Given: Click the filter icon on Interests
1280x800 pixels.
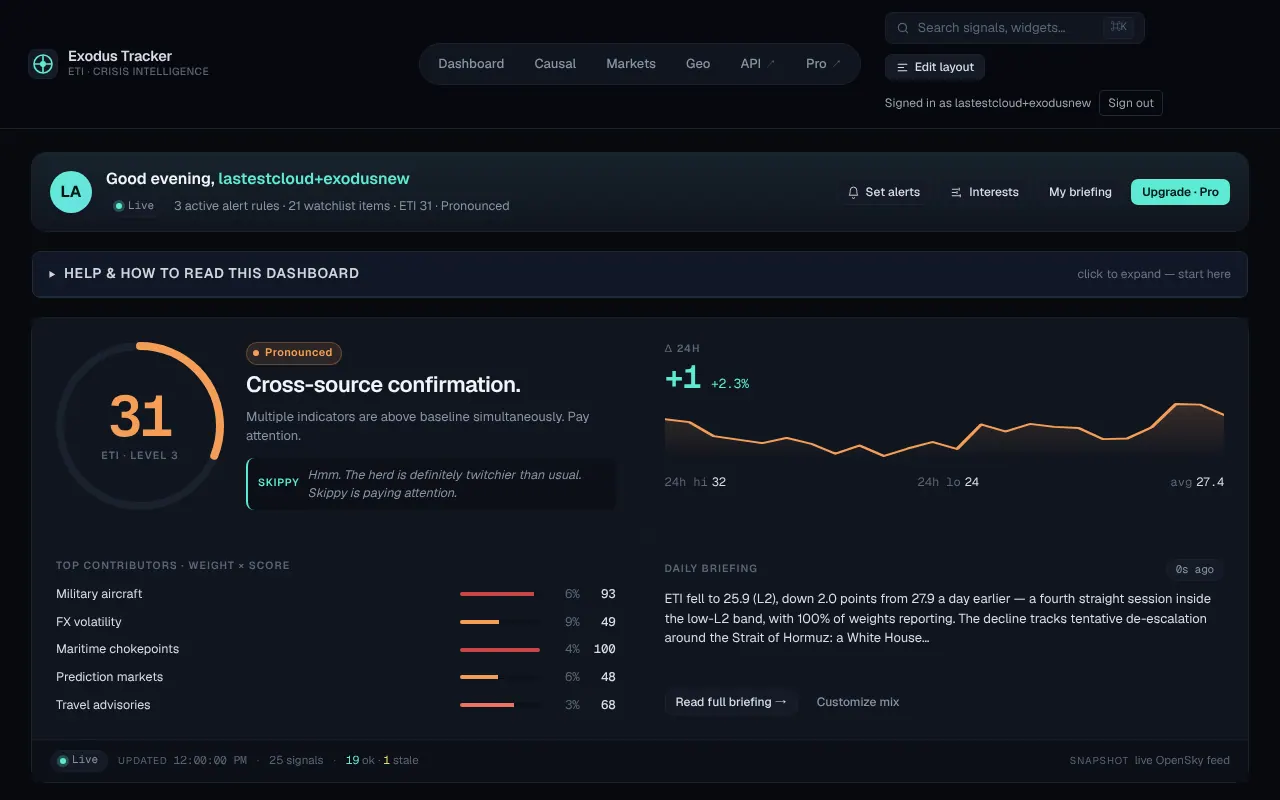Looking at the screenshot, I should click(956, 192).
